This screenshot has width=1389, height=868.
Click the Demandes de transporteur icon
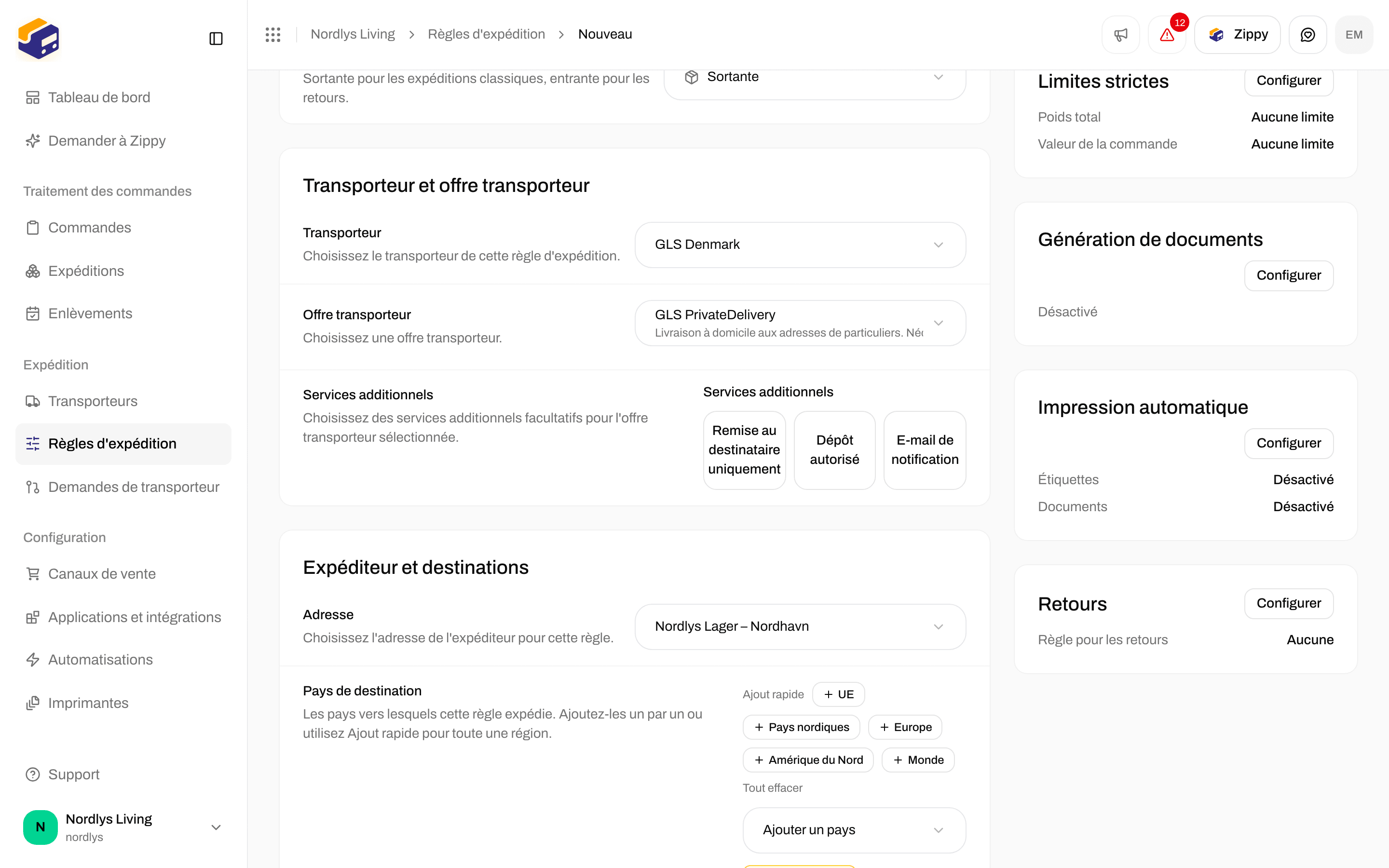click(x=33, y=488)
